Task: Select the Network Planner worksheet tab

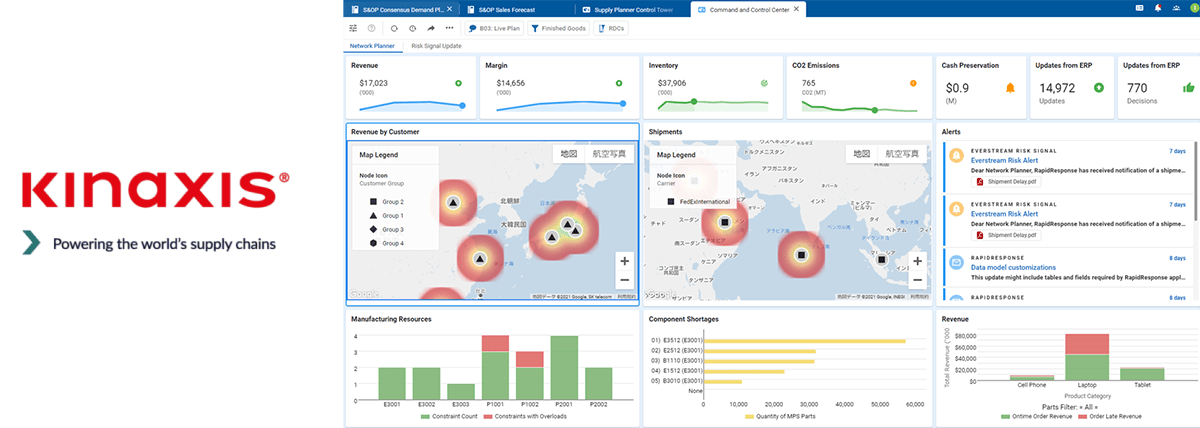Action: (x=373, y=46)
